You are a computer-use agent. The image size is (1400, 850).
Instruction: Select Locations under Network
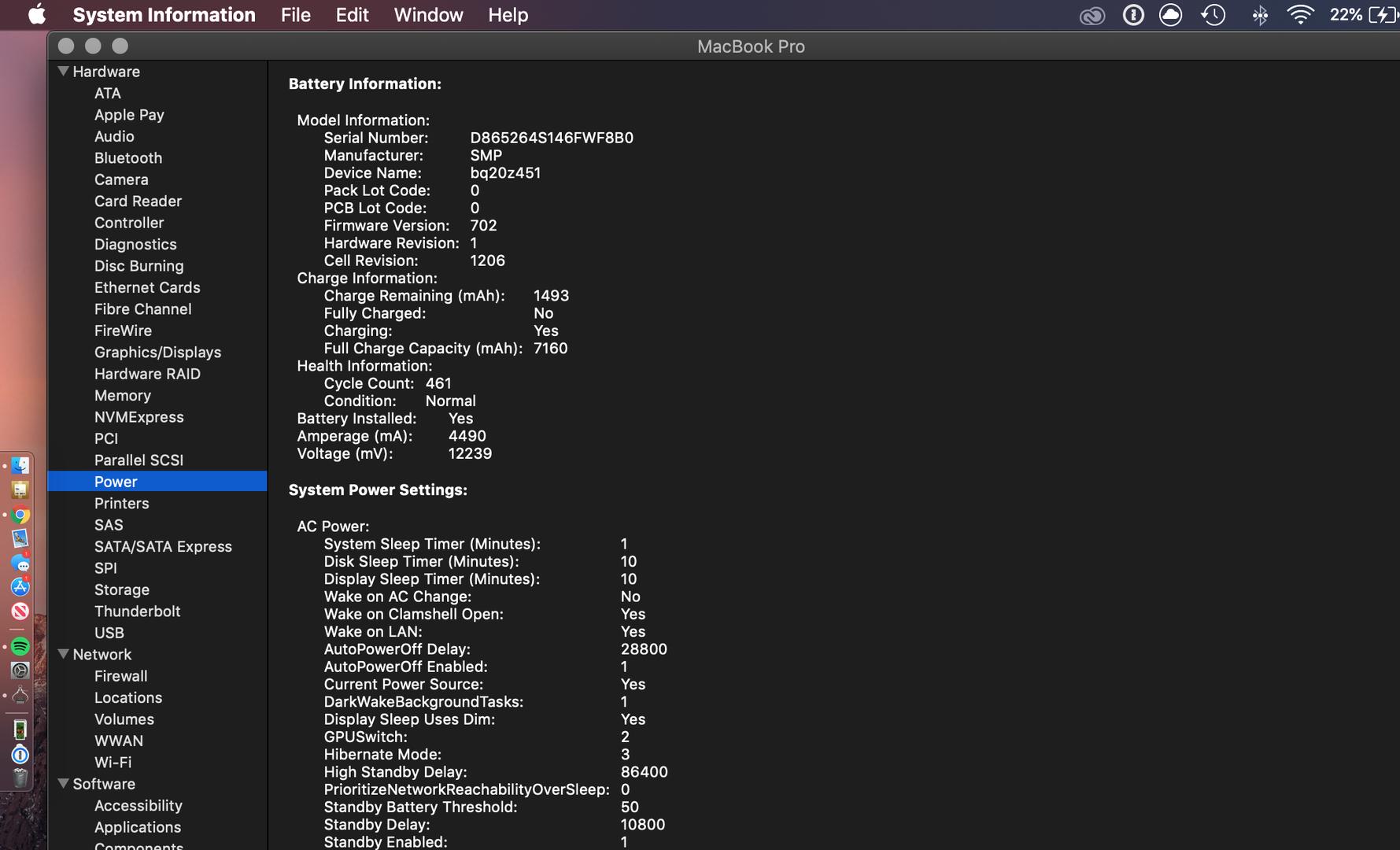pyautogui.click(x=128, y=698)
